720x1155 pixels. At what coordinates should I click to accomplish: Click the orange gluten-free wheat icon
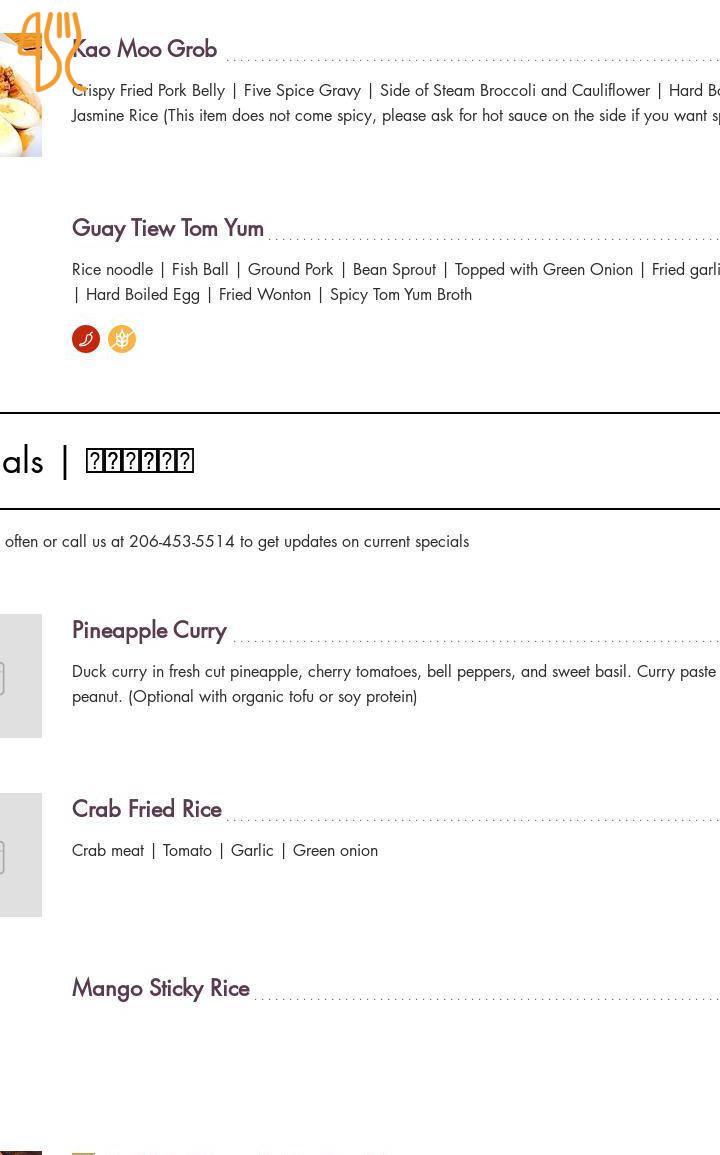122,339
